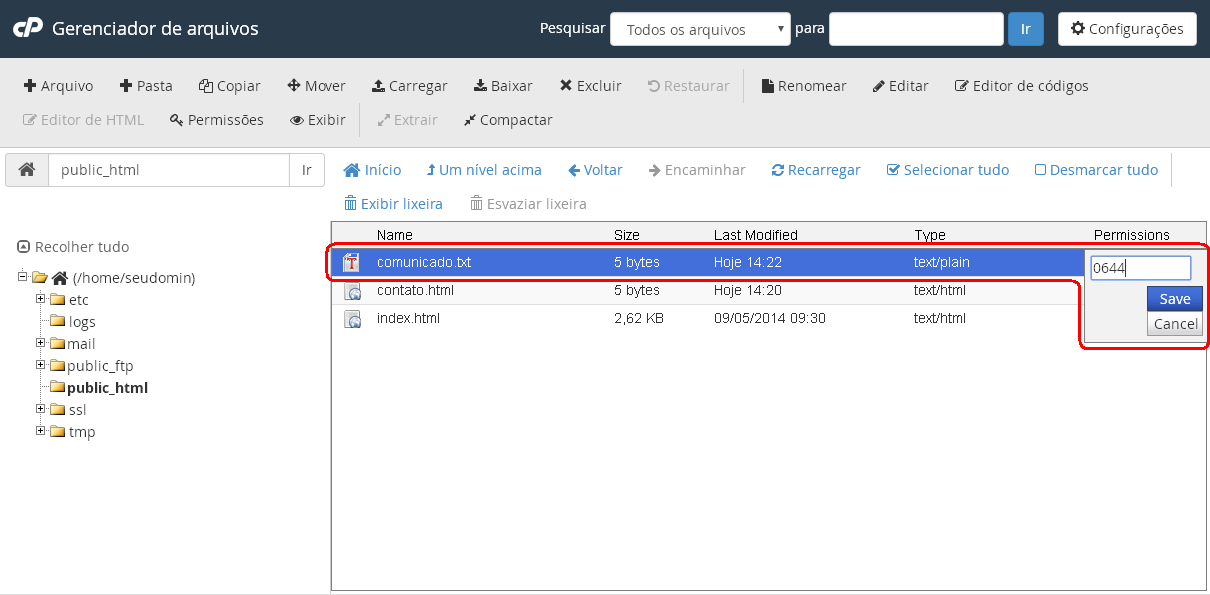Download the file with Baixar
The width and height of the screenshot is (1210, 595).
(503, 86)
